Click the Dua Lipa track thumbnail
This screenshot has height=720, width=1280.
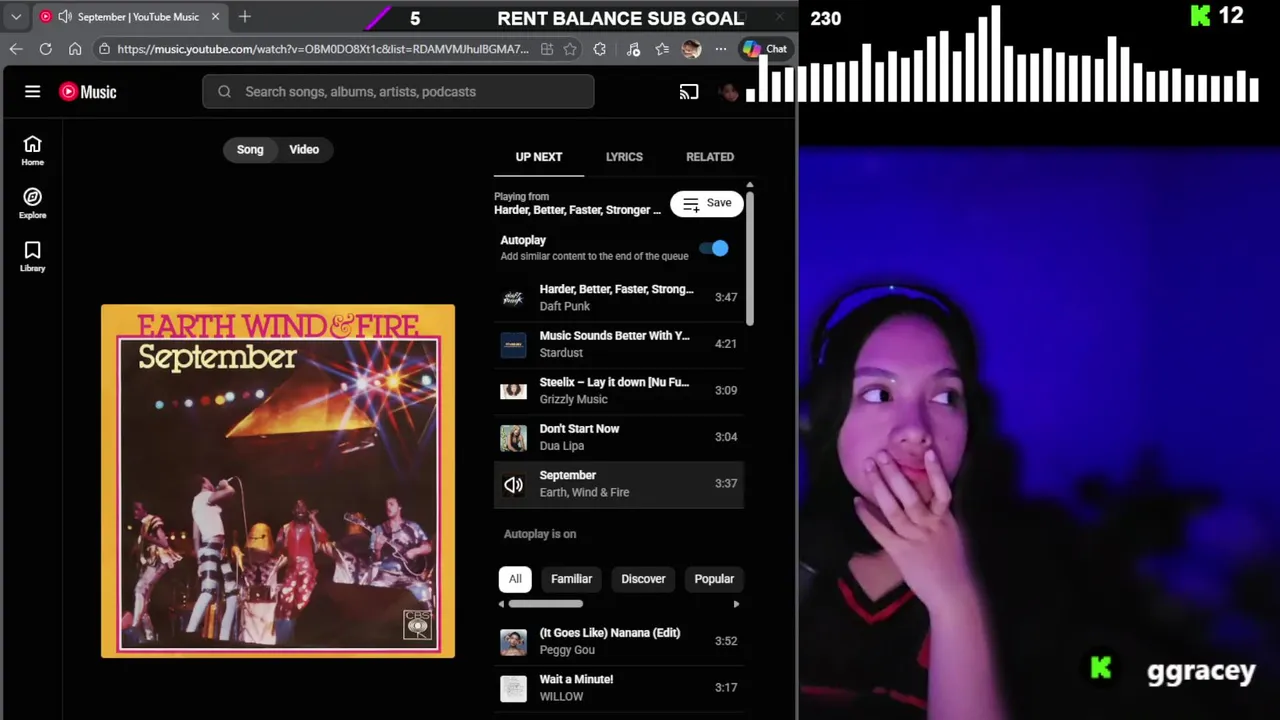tap(513, 437)
